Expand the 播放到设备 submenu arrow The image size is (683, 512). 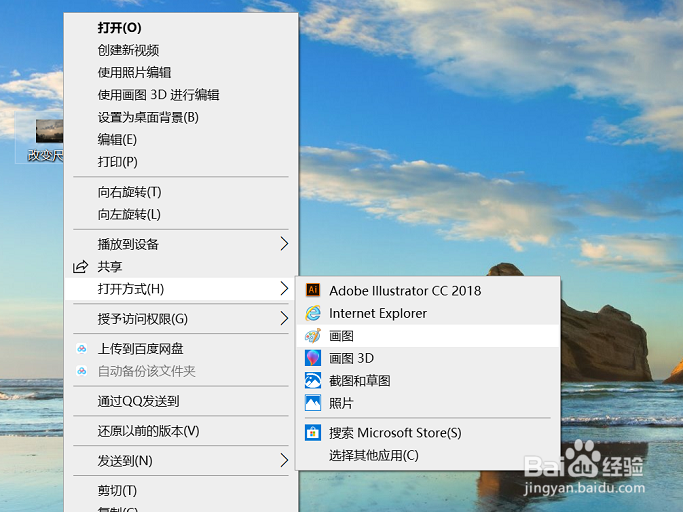click(284, 244)
